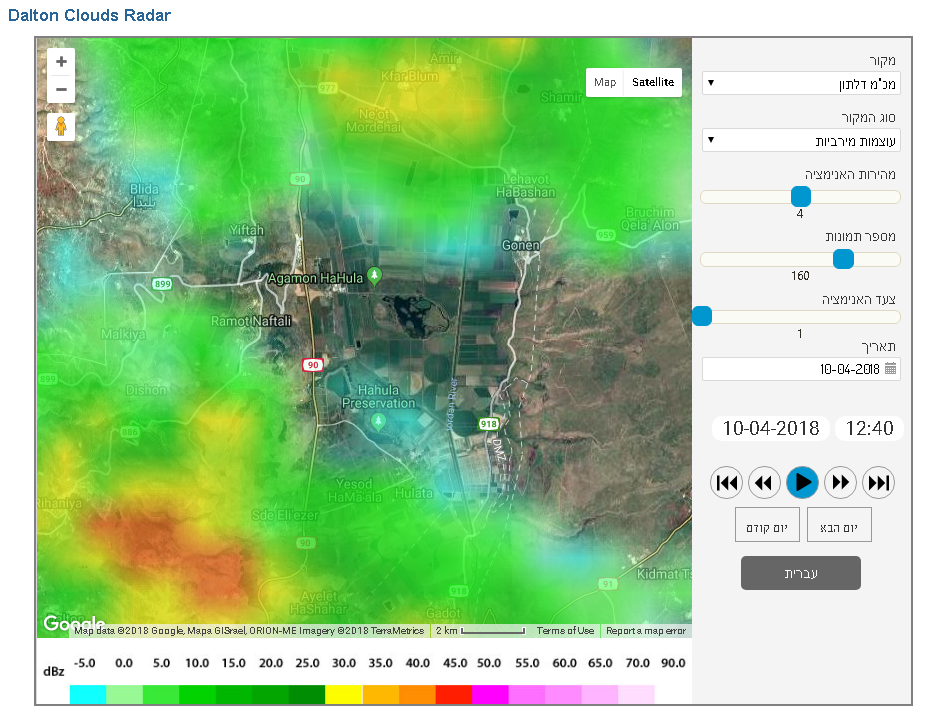Viewport: 926px width, 724px height.
Task: Zoom in on the radar map
Action: tap(61, 62)
